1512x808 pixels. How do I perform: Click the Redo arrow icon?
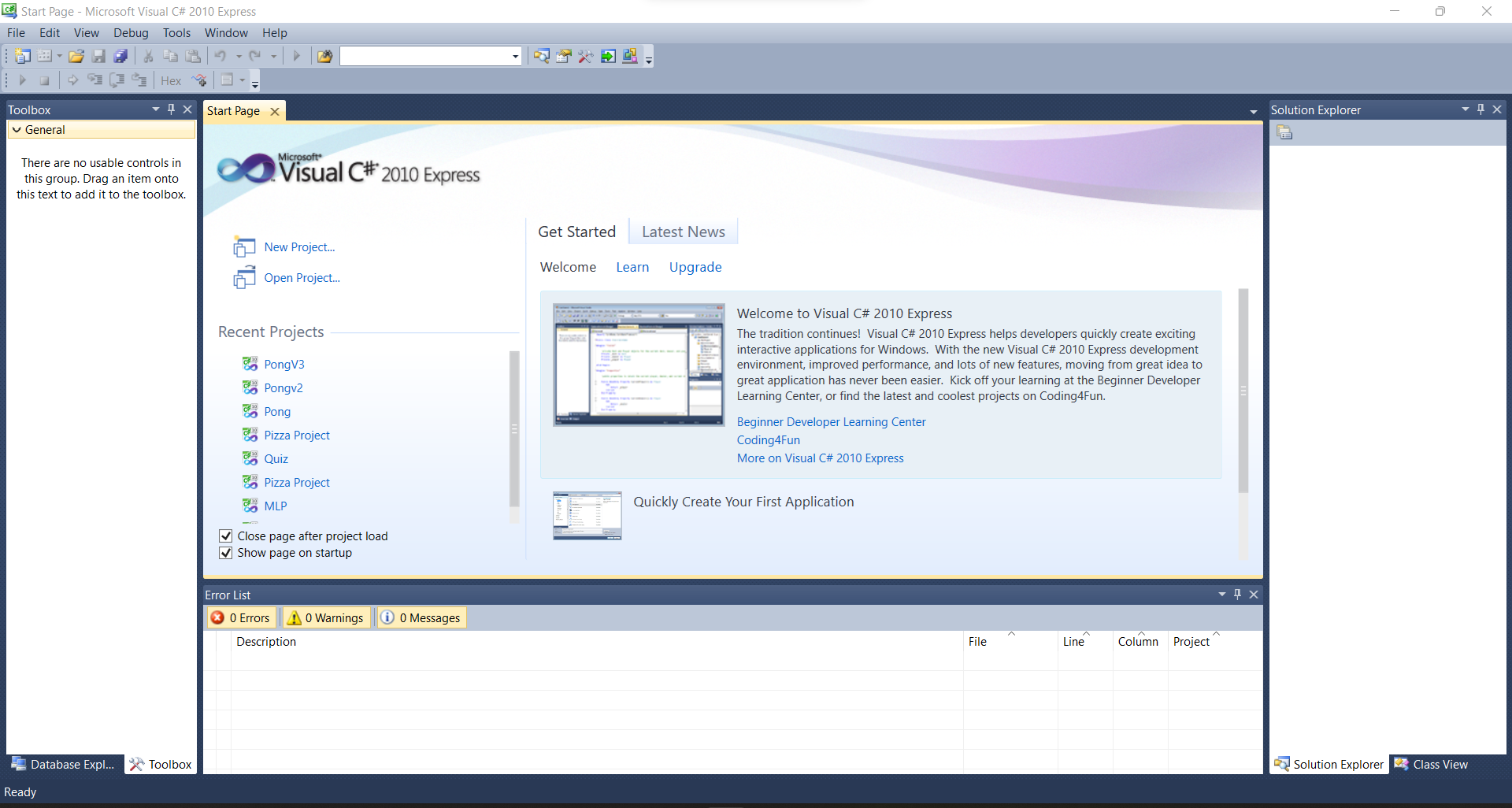pyautogui.click(x=255, y=56)
